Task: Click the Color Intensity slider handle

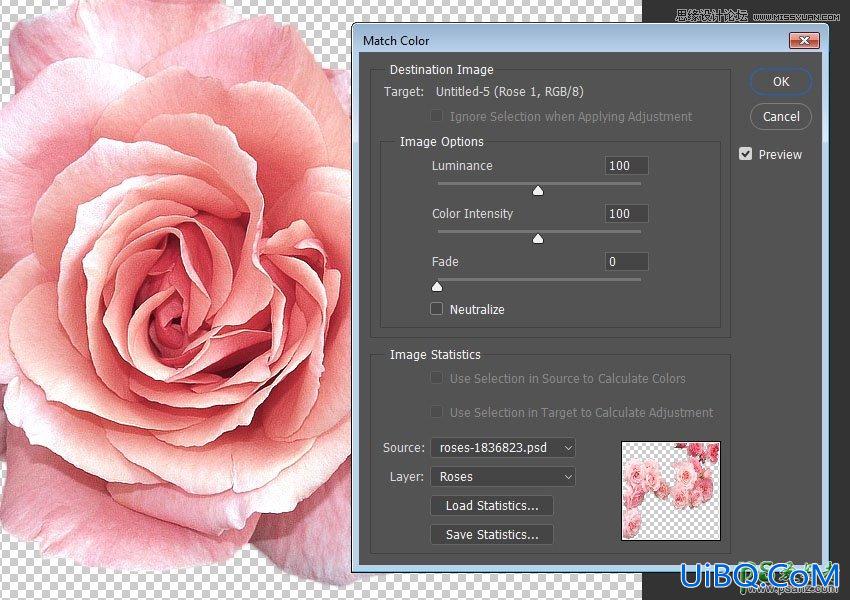Action: click(x=538, y=238)
